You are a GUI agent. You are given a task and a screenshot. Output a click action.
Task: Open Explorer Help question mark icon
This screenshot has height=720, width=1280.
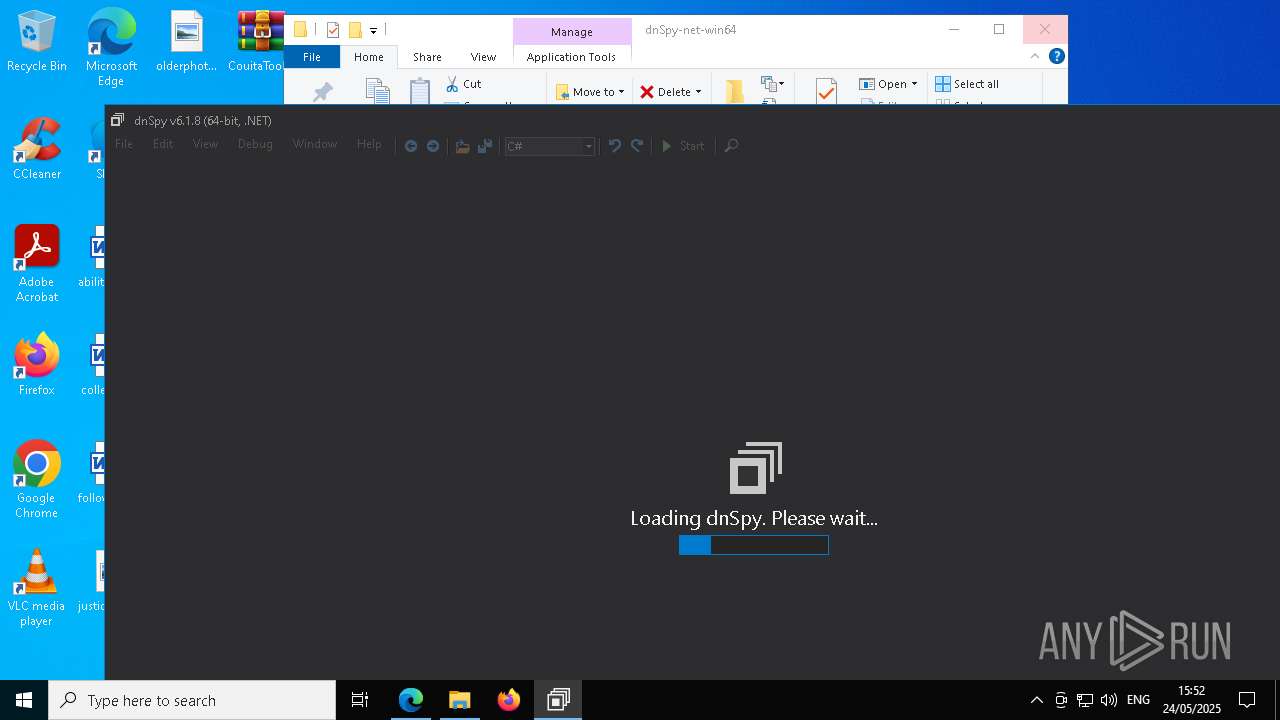1056,57
